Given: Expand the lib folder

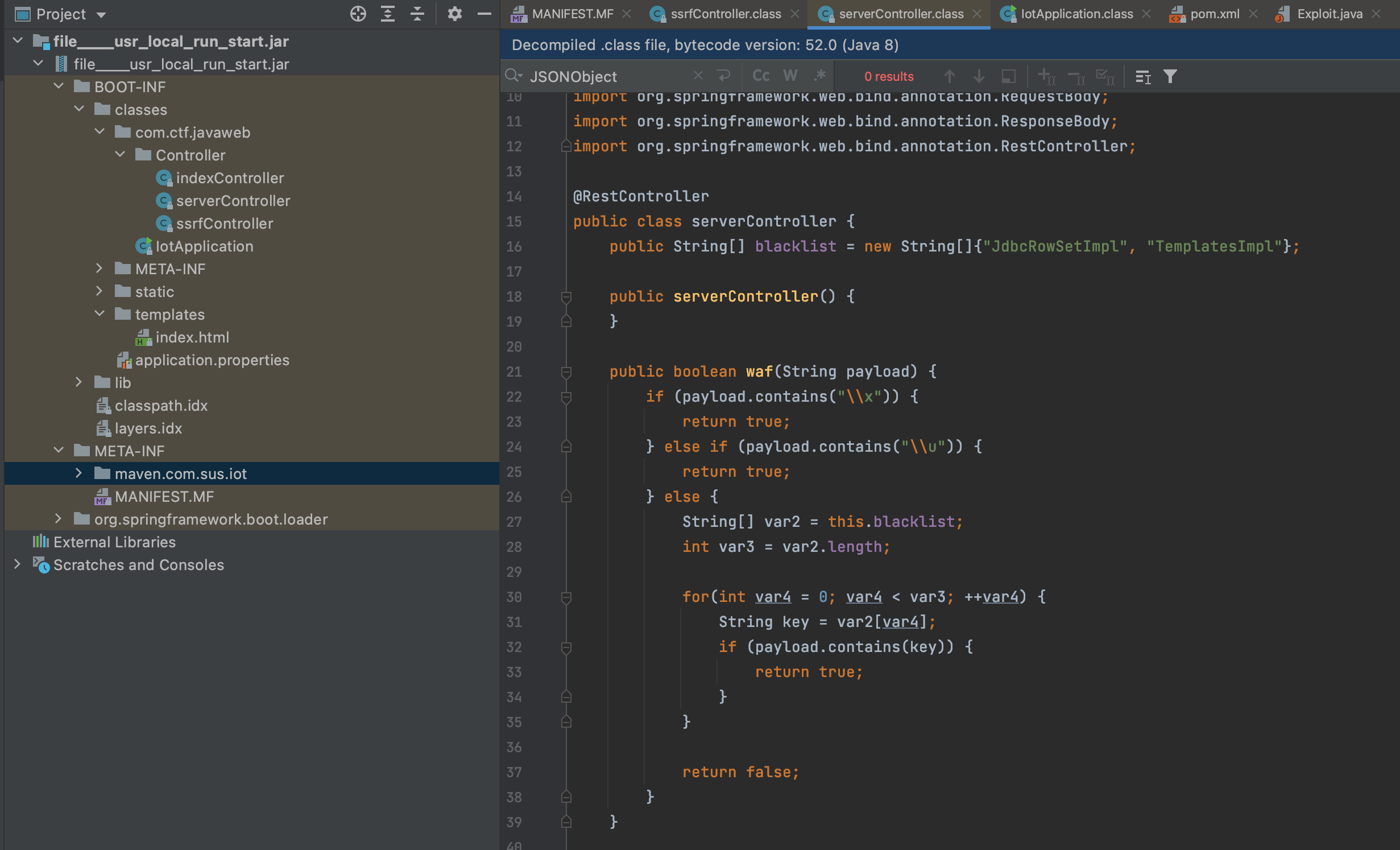Looking at the screenshot, I should 79,382.
